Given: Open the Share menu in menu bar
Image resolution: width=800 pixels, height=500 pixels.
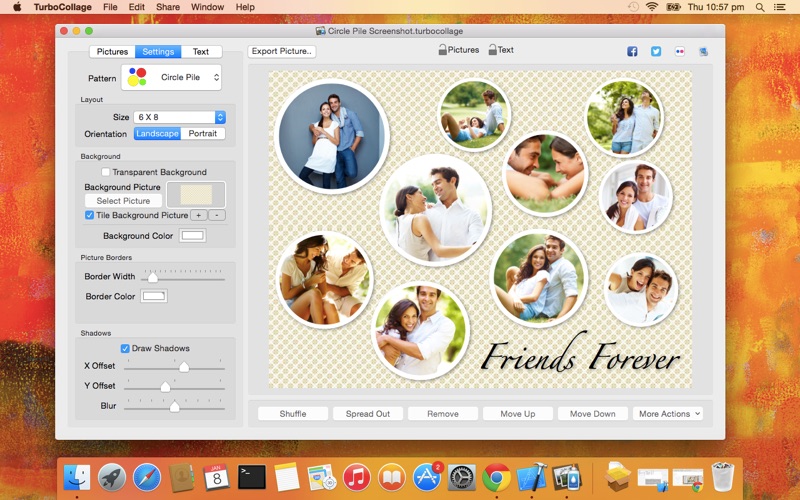Looking at the screenshot, I should 168,7.
